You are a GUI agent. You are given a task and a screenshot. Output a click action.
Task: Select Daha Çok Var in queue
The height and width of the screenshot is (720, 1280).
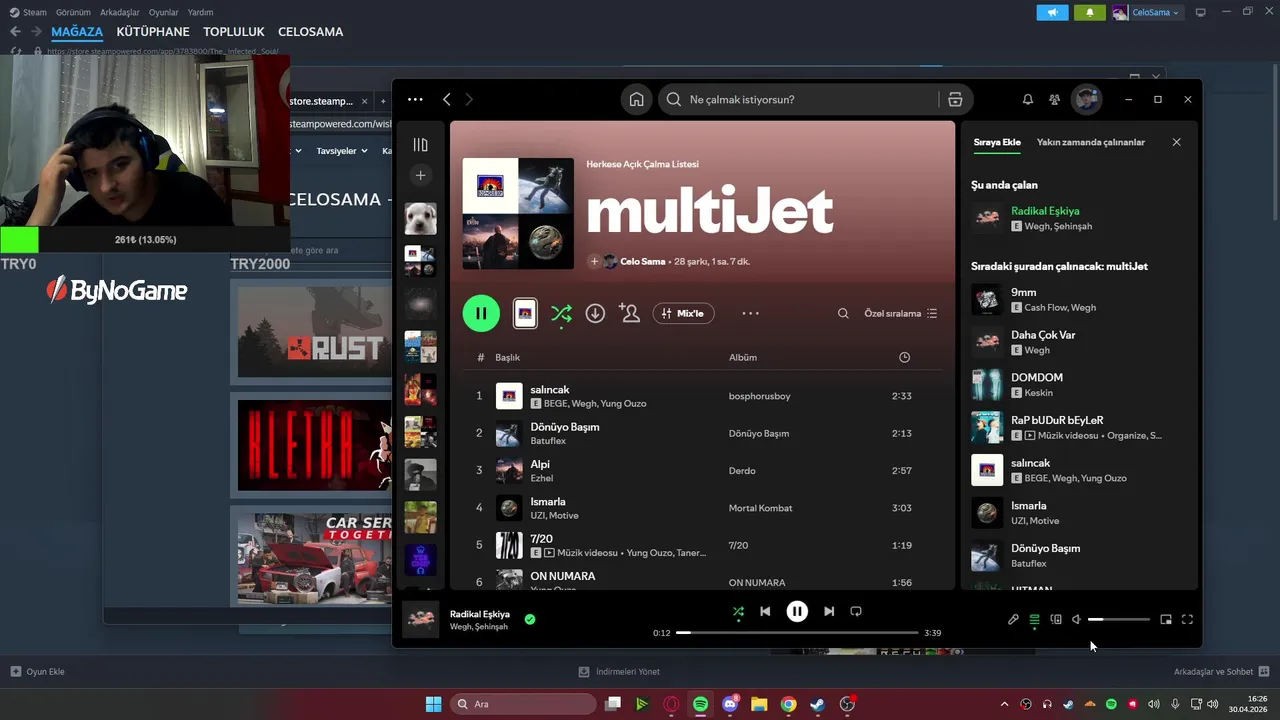[1078, 342]
